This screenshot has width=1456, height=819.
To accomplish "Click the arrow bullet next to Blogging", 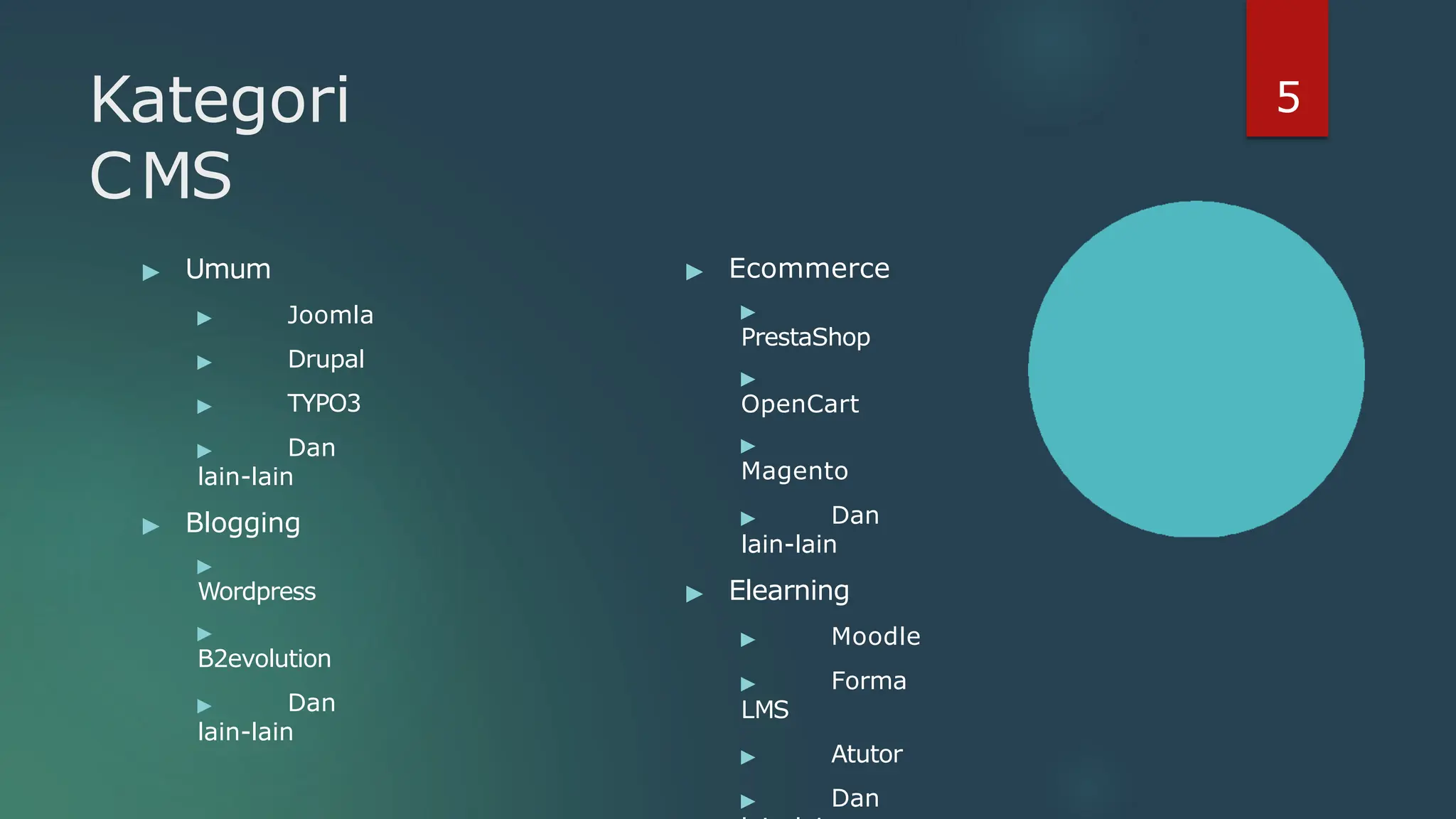I will pyautogui.click(x=151, y=526).
